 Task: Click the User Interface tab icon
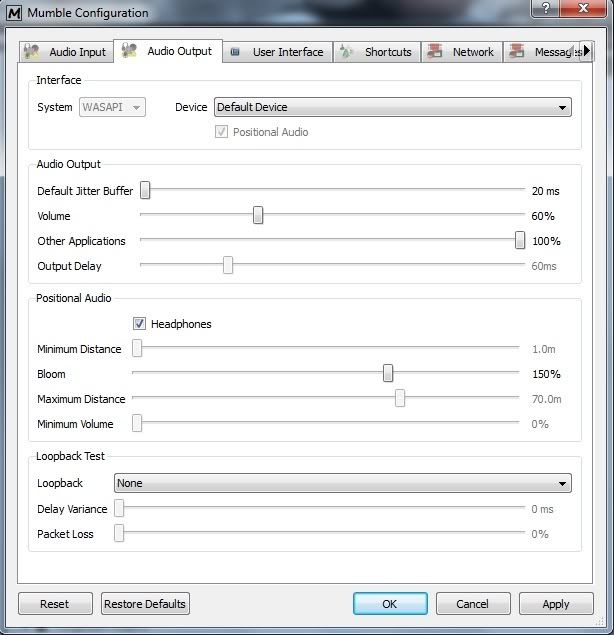tap(233, 52)
